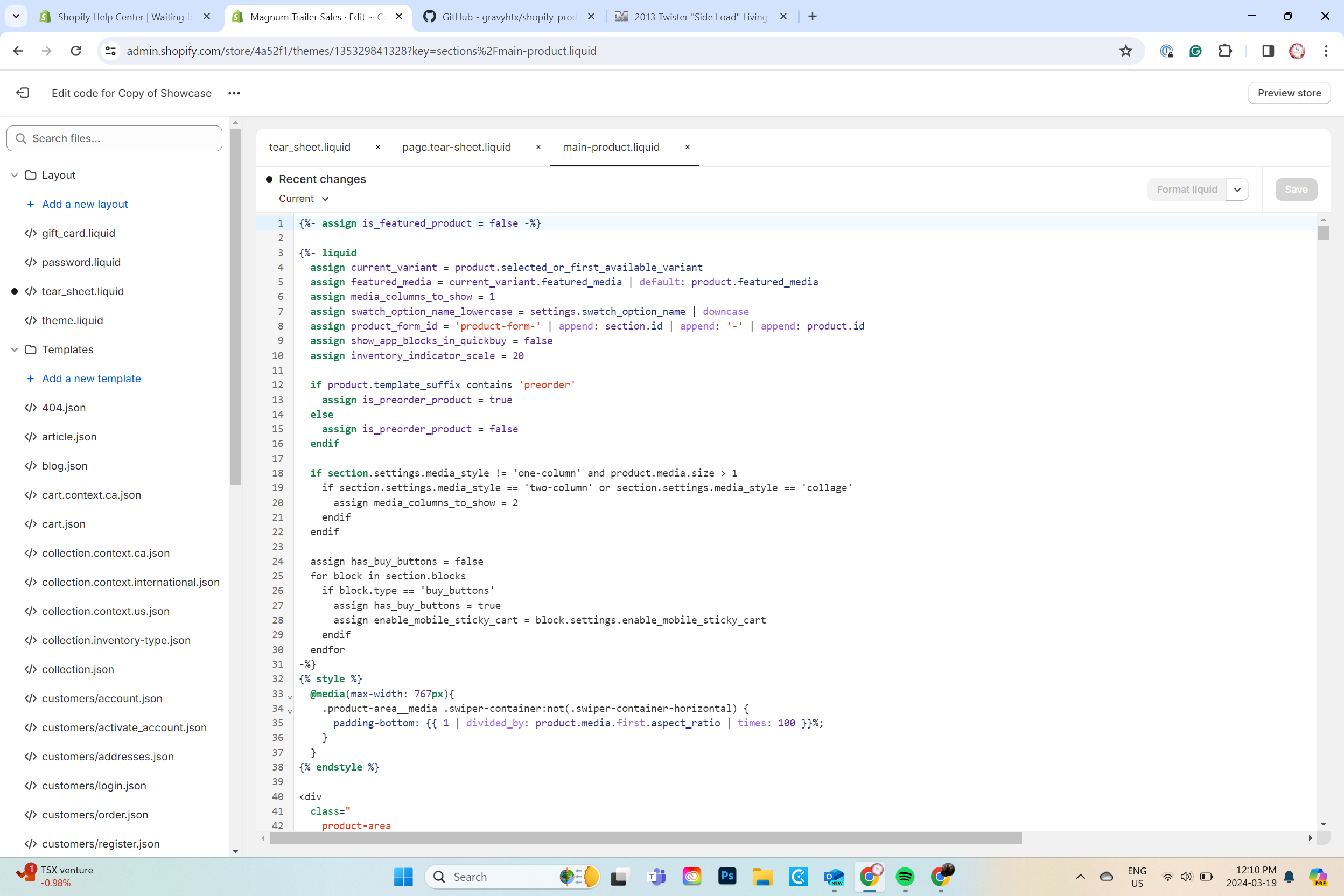
Task: Toggle the Chrome side panel icon
Action: [1268, 51]
